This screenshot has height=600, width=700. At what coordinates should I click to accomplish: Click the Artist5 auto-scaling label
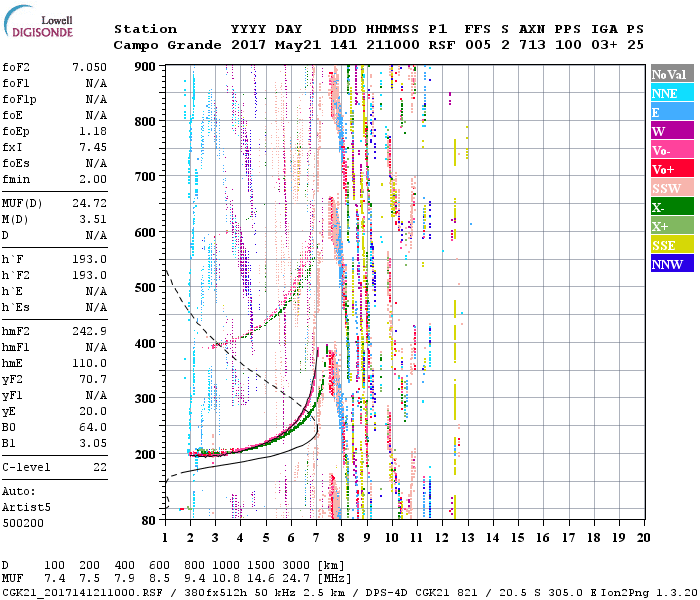pos(26,508)
